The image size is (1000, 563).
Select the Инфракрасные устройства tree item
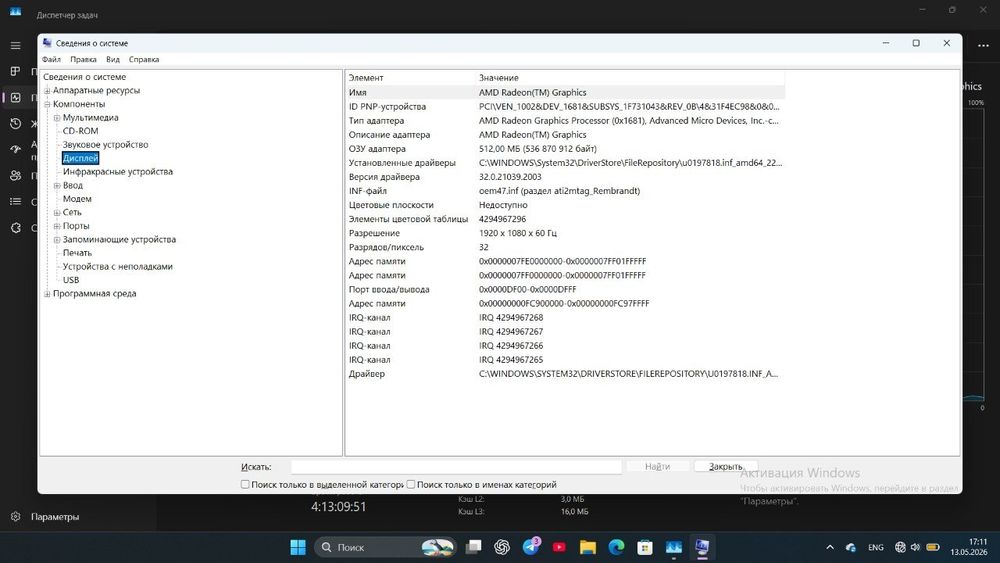click(118, 172)
